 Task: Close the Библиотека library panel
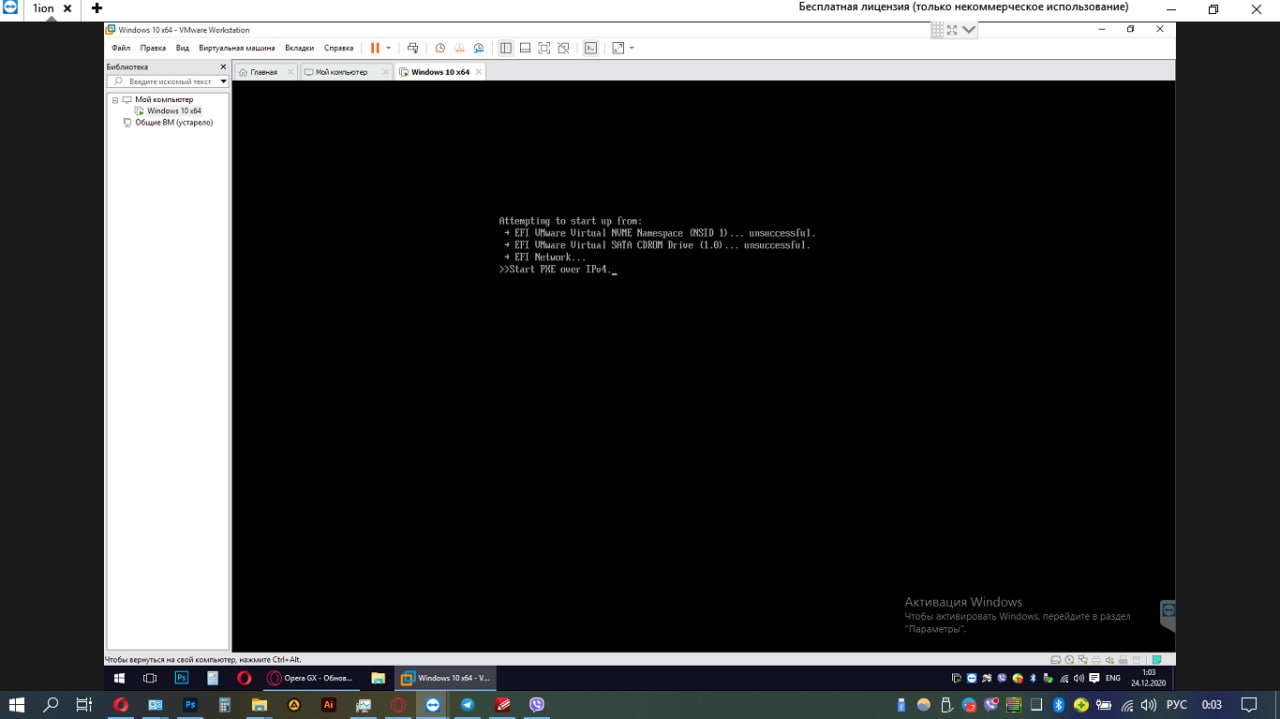[x=223, y=67]
